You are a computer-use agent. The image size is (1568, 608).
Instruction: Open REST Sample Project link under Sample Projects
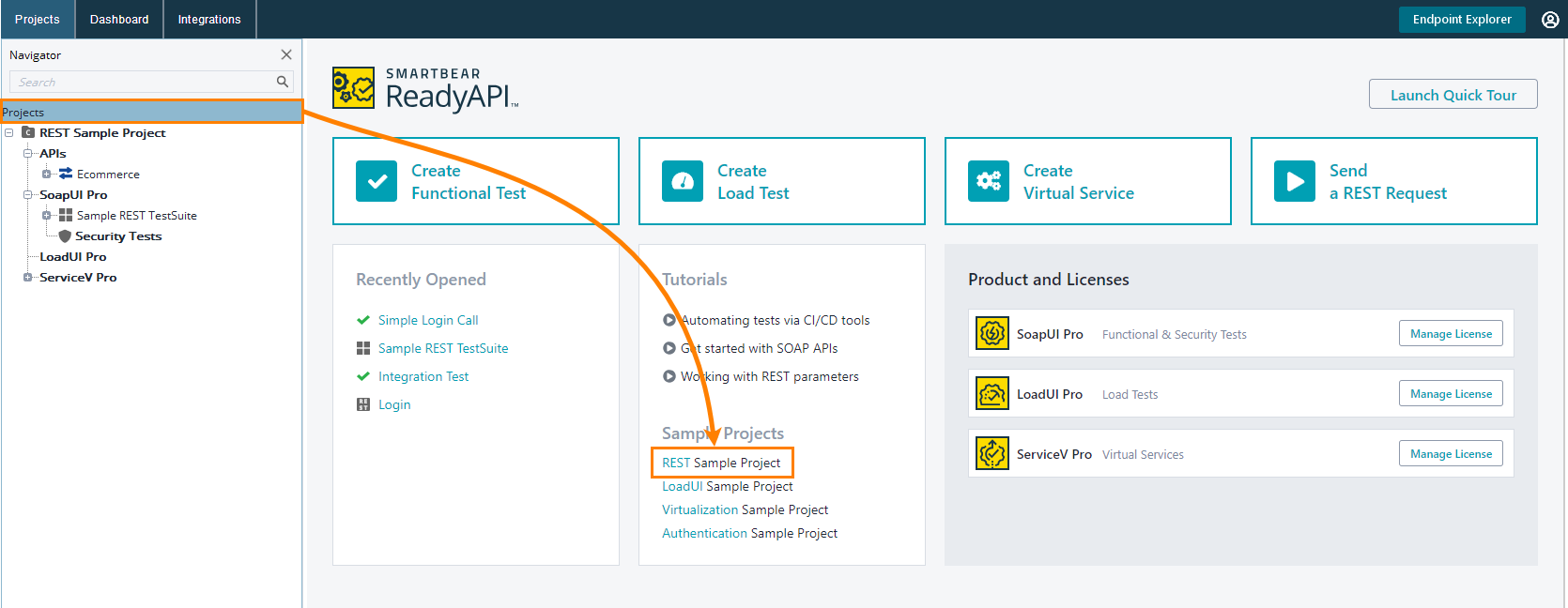pyautogui.click(x=721, y=463)
